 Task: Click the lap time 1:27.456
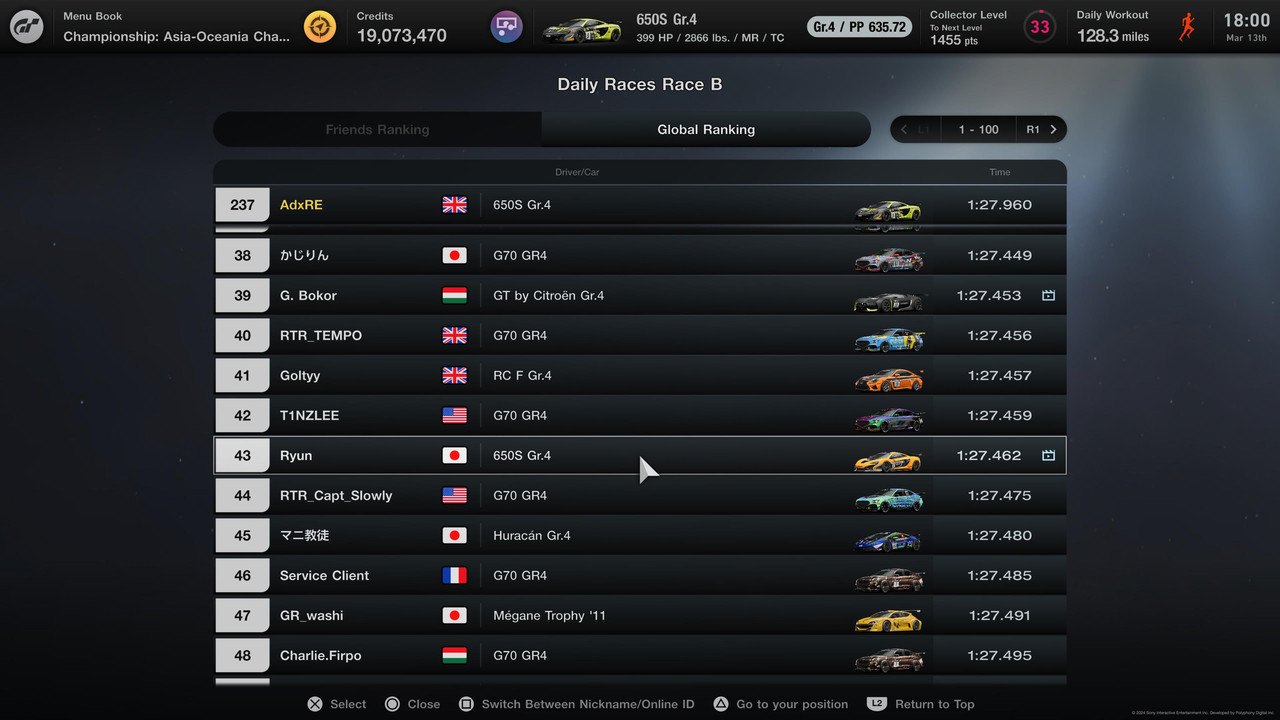coord(999,335)
